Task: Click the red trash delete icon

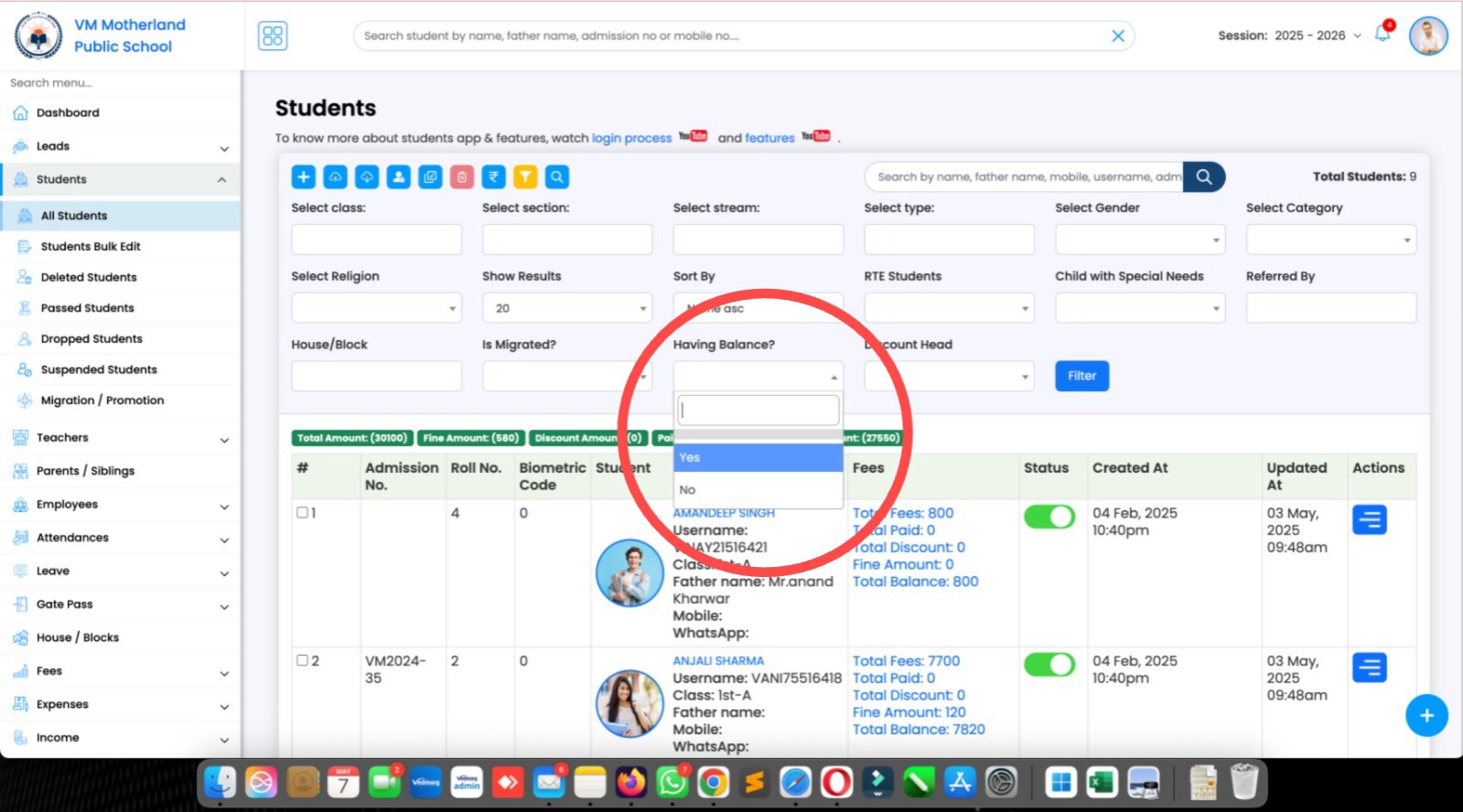Action: 462,177
